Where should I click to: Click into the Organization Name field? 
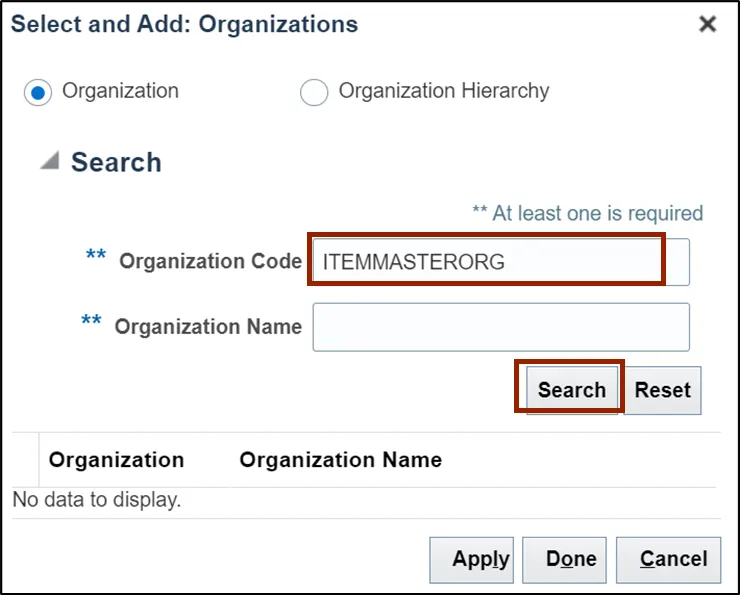coord(501,327)
